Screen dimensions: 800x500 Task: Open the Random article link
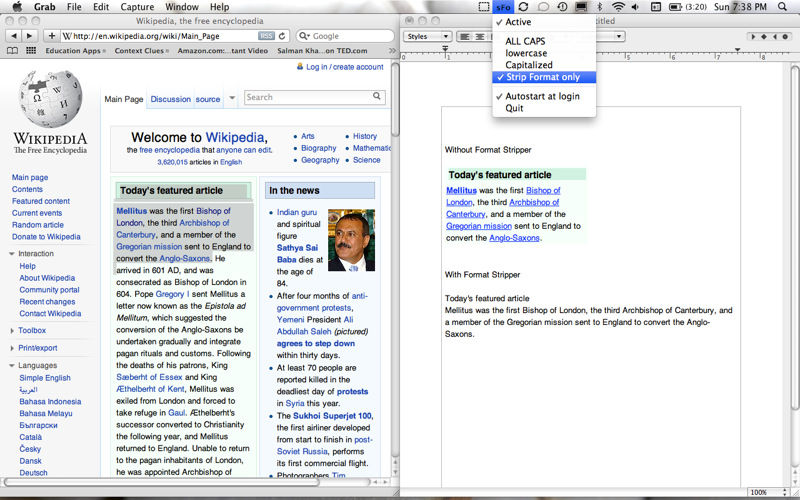coord(38,224)
